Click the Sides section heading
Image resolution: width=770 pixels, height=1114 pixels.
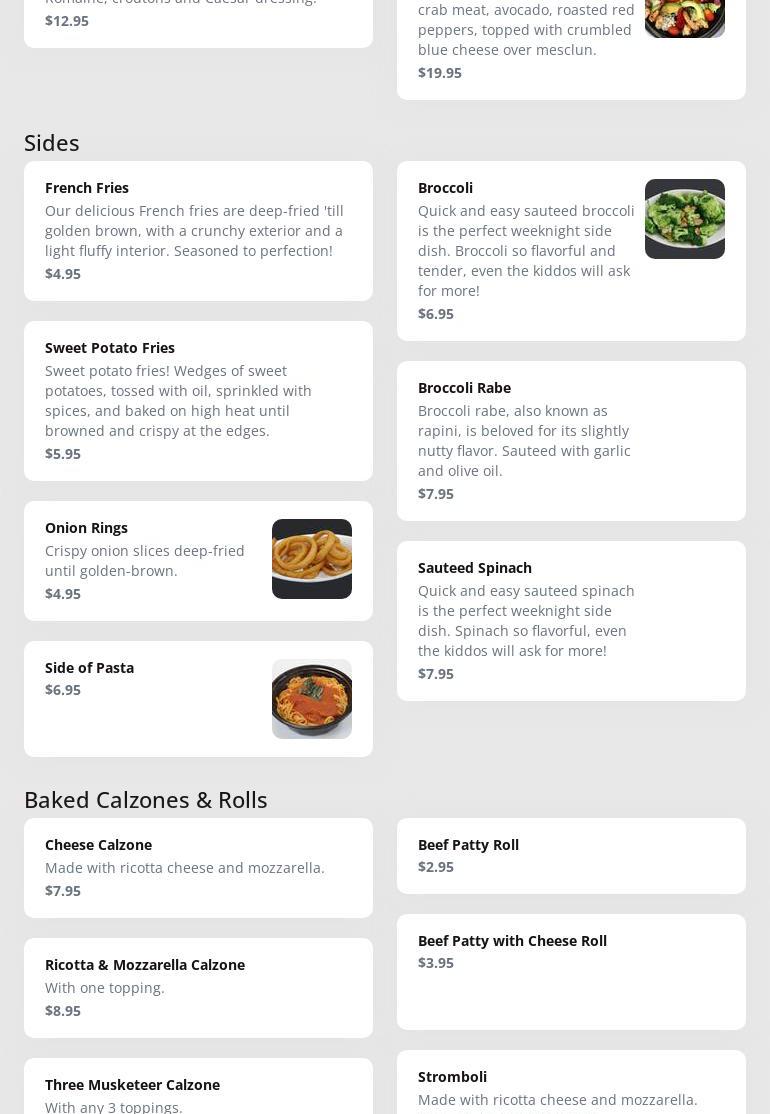[x=52, y=143]
